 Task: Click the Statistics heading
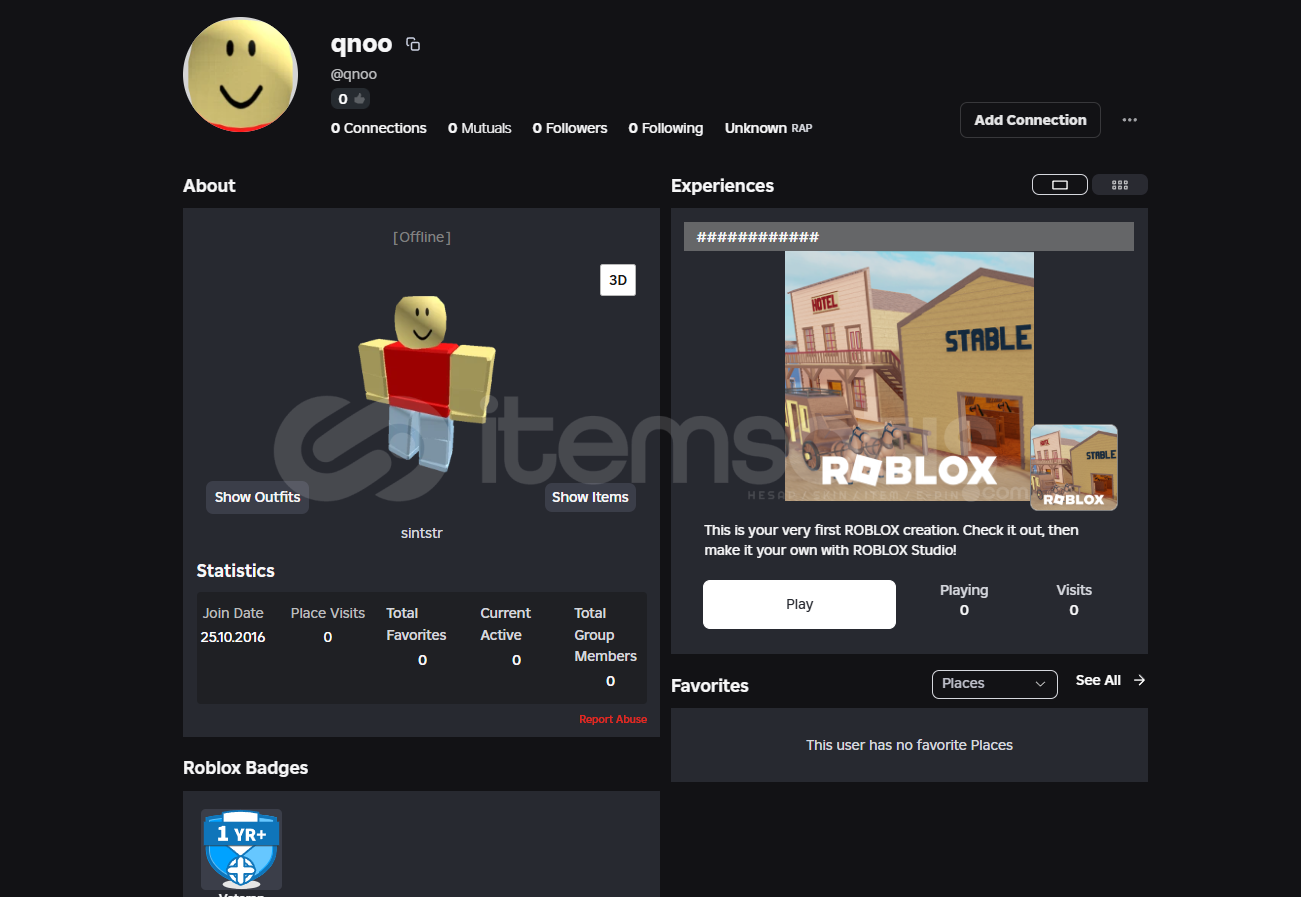[x=236, y=571]
